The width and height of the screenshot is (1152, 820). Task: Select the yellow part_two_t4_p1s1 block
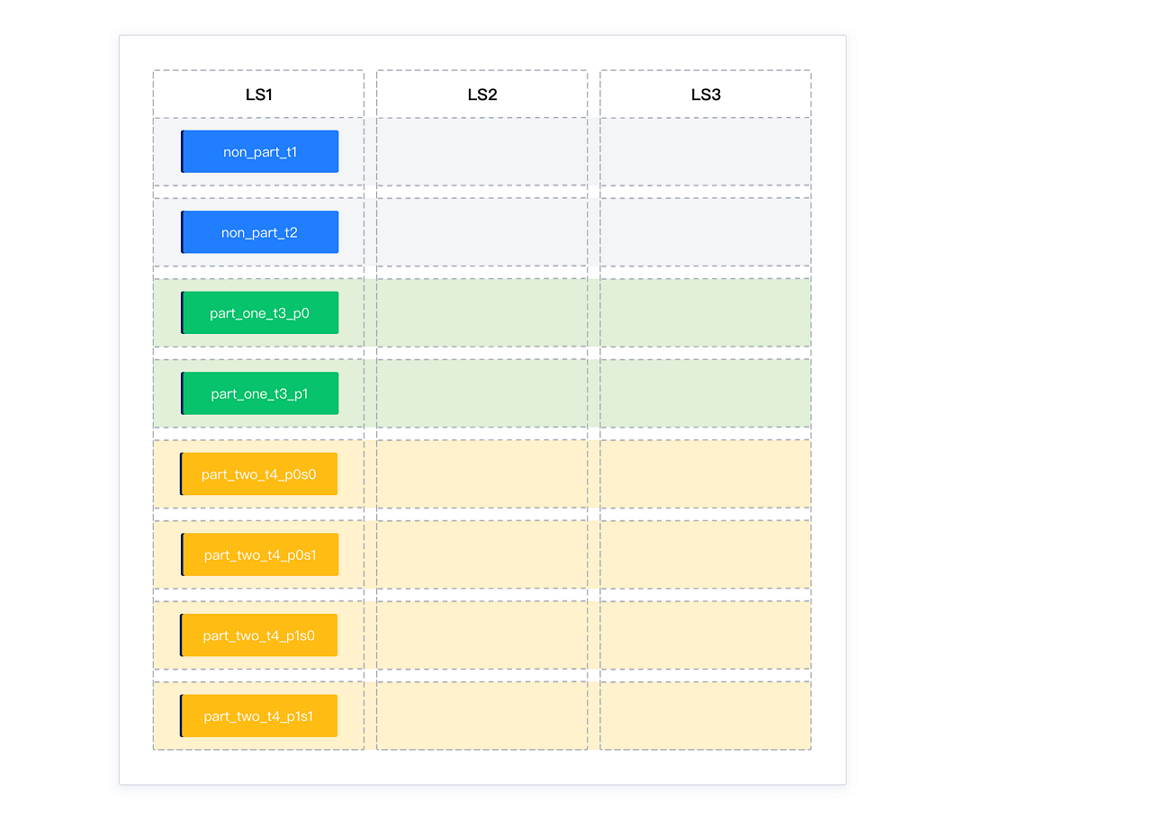(259, 716)
